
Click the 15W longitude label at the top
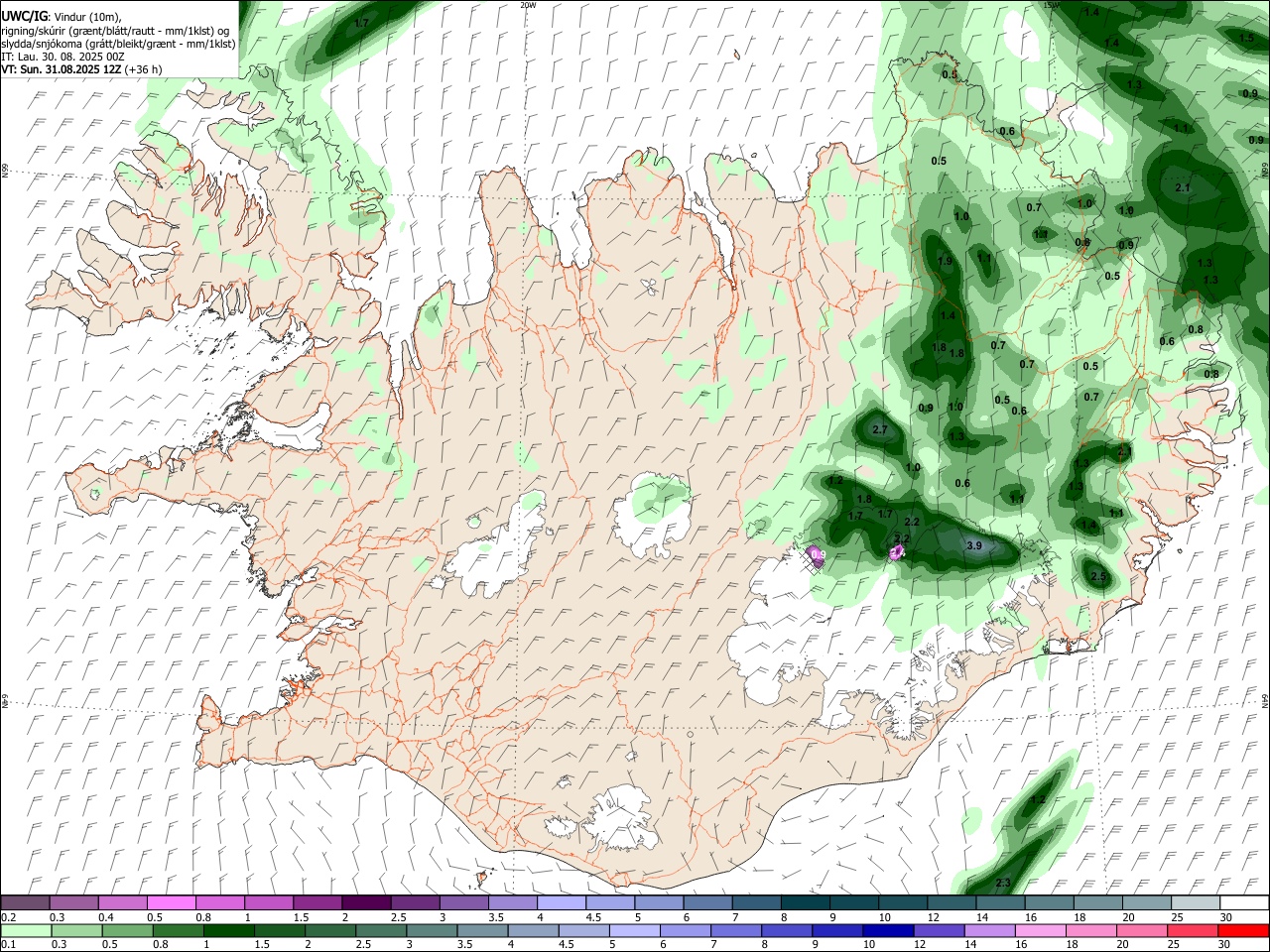click(1052, 5)
